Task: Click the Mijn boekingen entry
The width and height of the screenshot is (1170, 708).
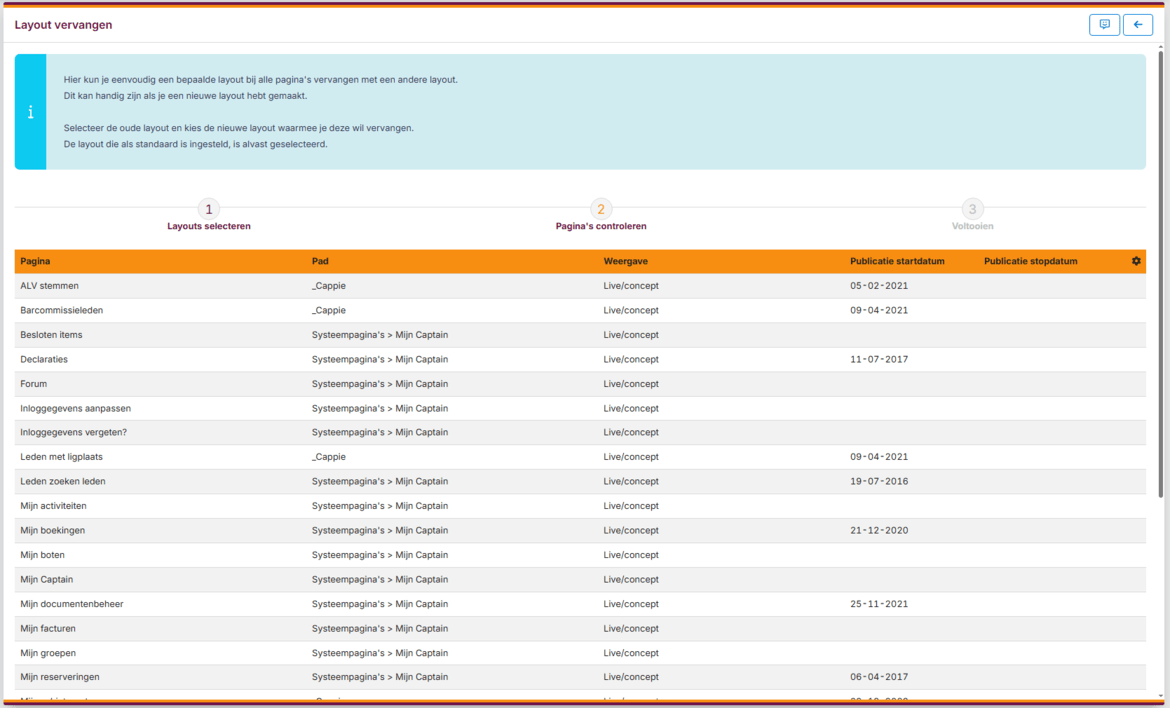Action: click(52, 531)
